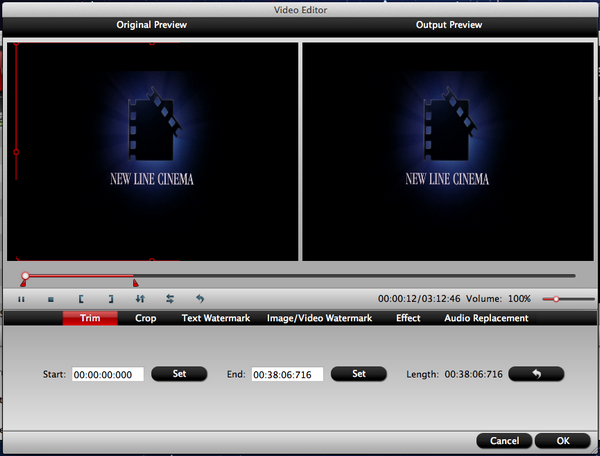This screenshot has width=600, height=456.
Task: Click the Set button for End time
Action: point(359,374)
